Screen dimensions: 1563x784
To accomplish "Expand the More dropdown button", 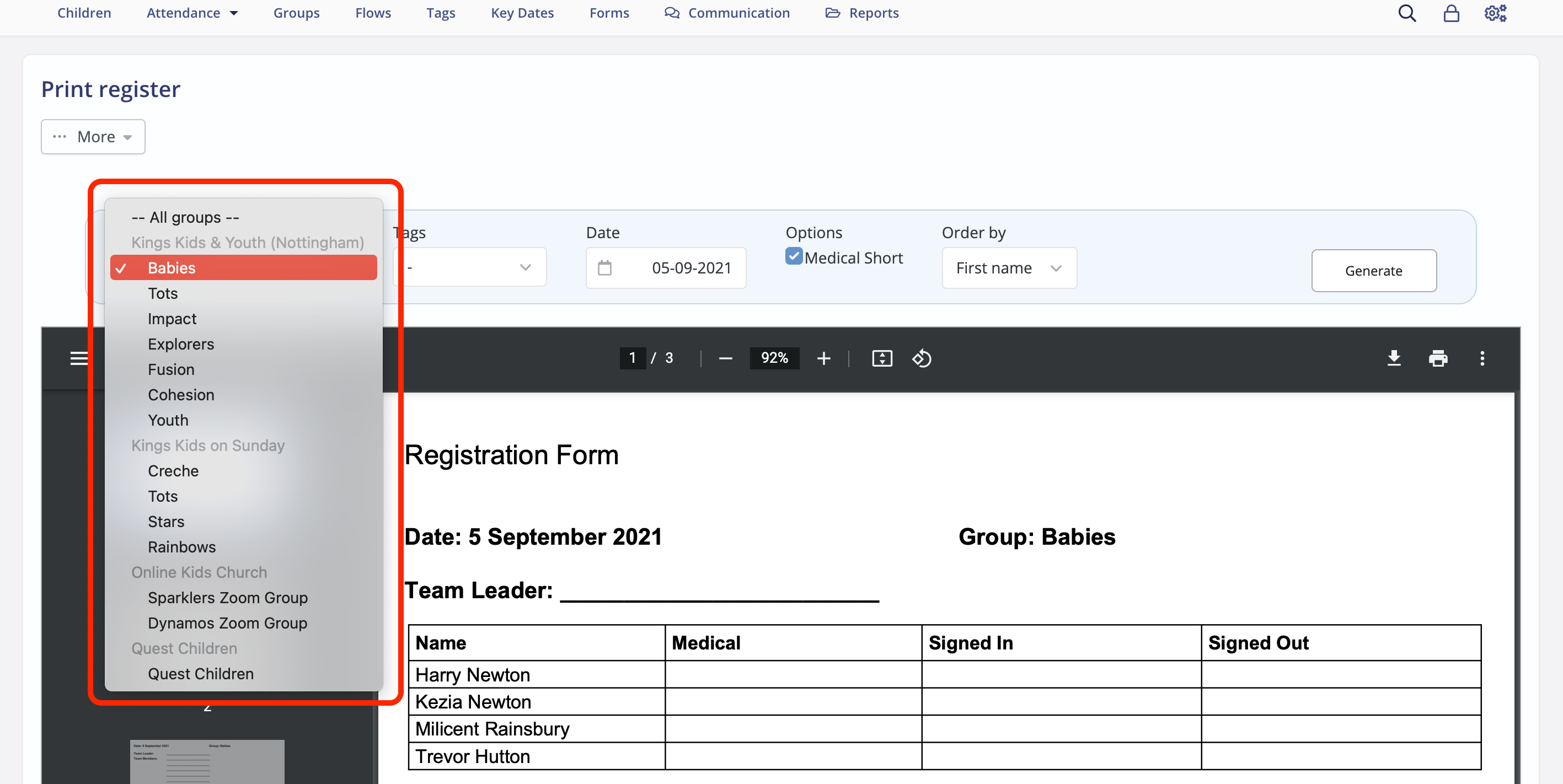I will point(93,136).
